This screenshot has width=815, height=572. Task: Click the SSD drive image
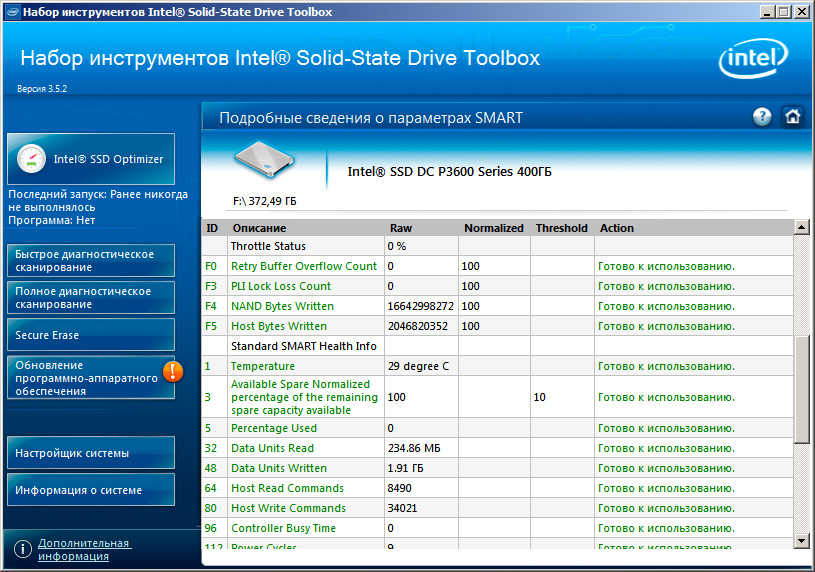pyautogui.click(x=265, y=160)
